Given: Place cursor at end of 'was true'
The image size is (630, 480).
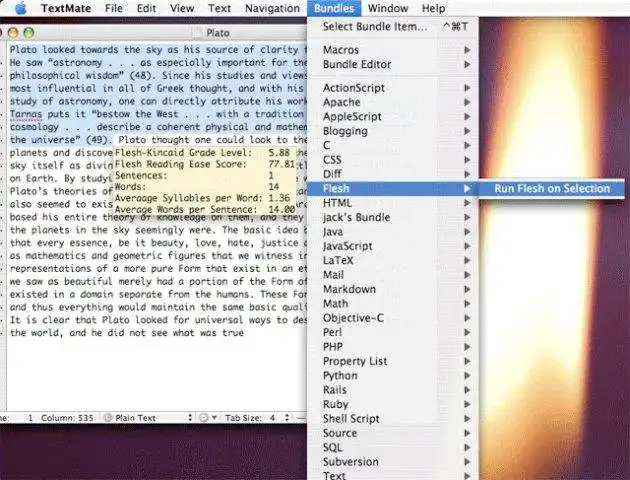Looking at the screenshot, I should click(244, 333).
